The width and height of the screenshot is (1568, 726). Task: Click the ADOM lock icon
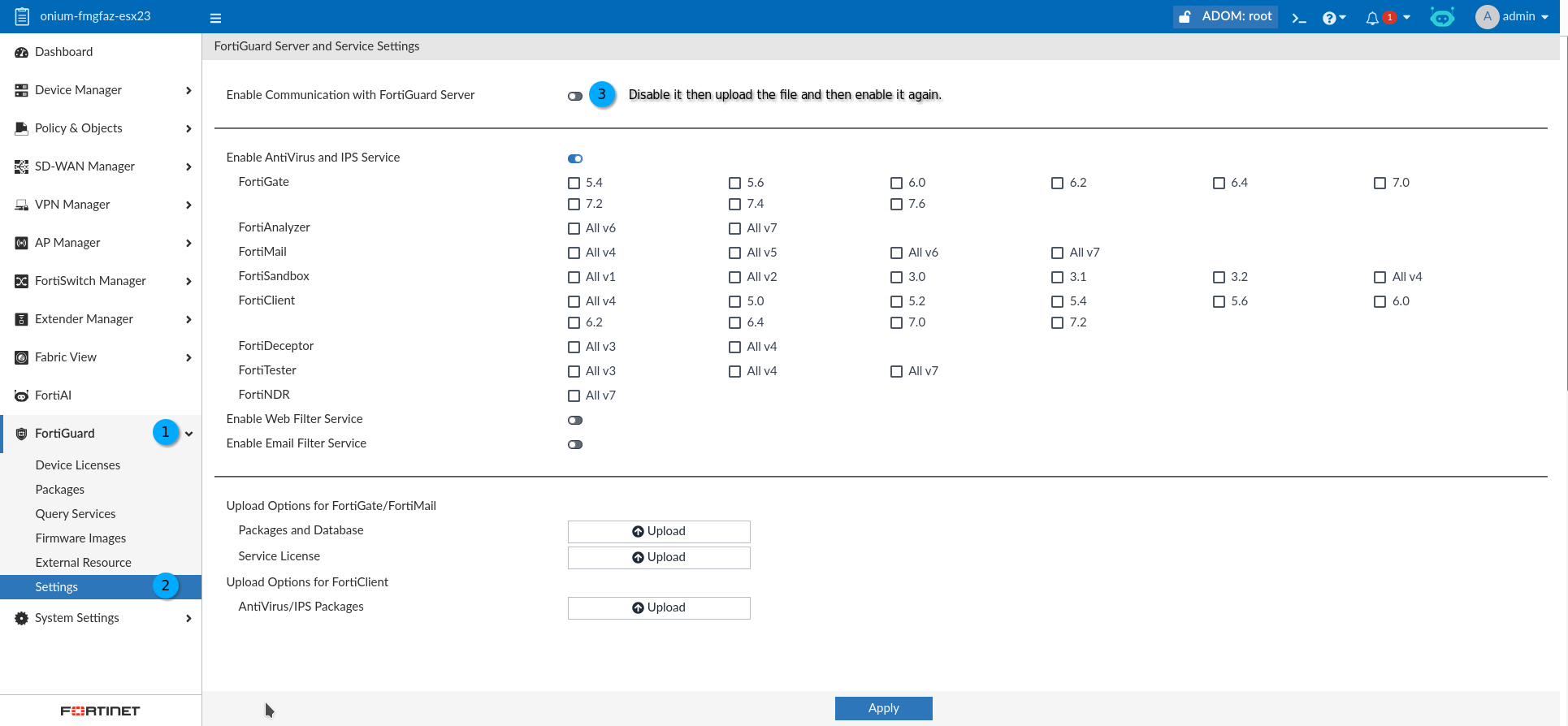[1185, 17]
